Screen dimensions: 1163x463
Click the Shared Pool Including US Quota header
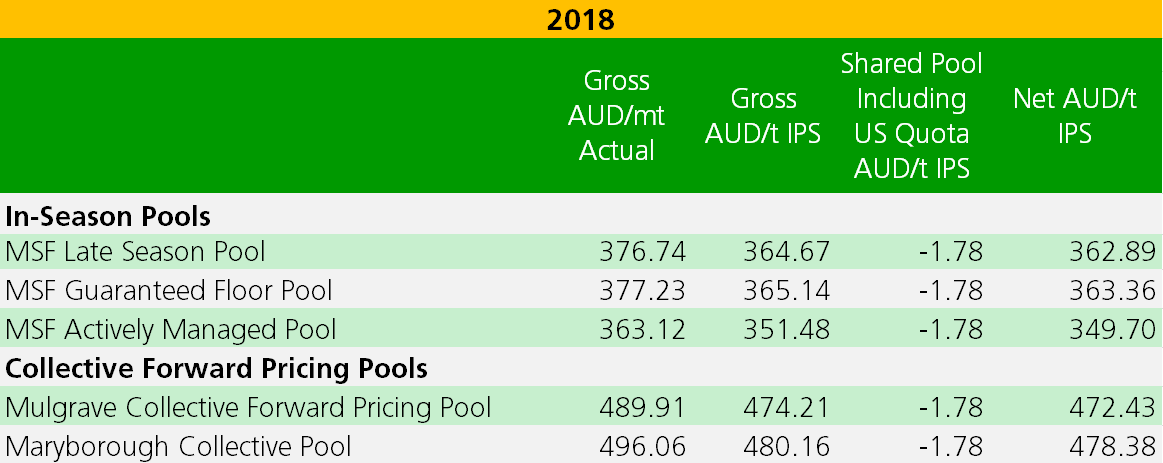(912, 116)
